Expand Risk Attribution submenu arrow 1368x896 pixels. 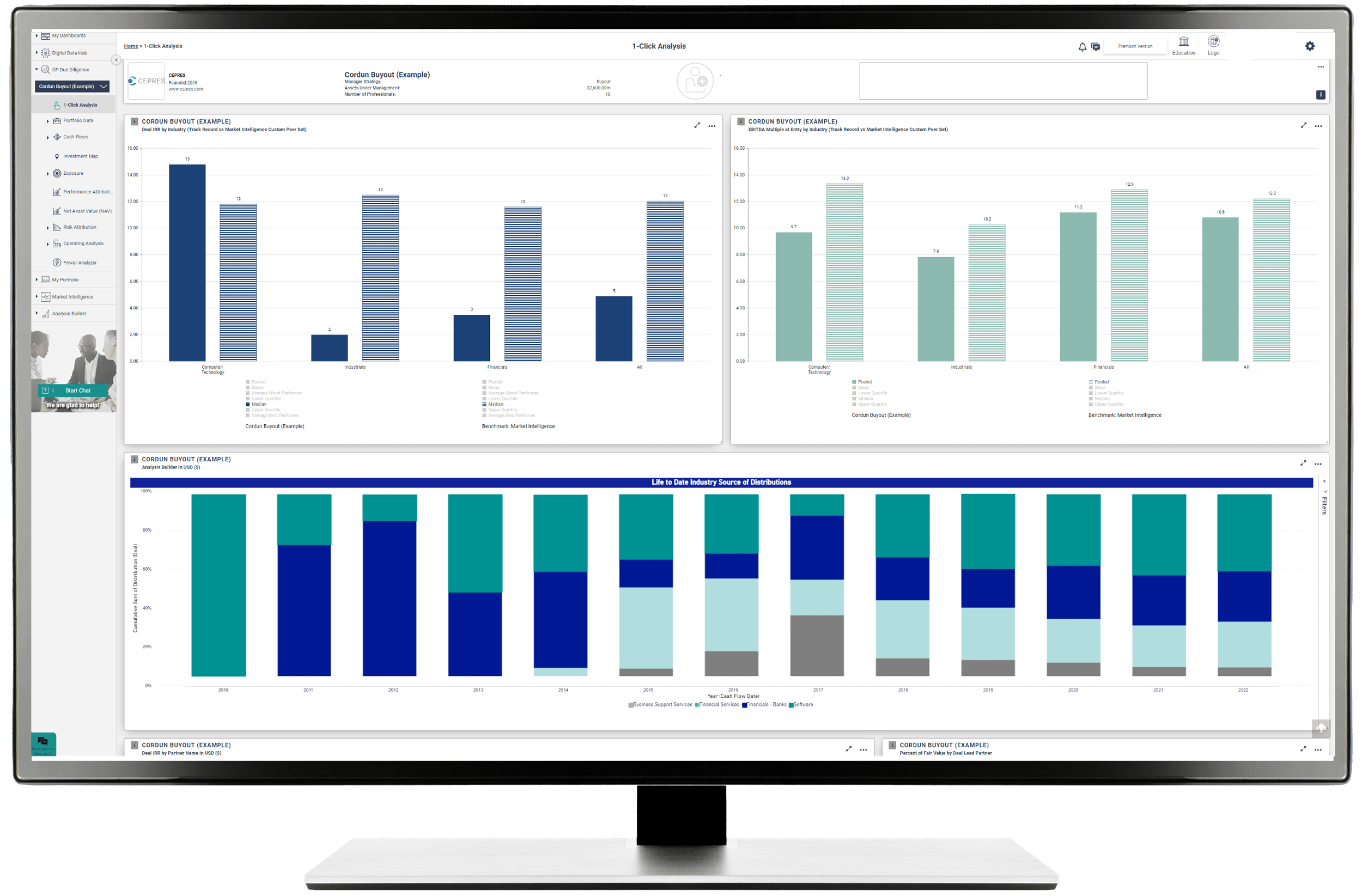click(x=48, y=228)
